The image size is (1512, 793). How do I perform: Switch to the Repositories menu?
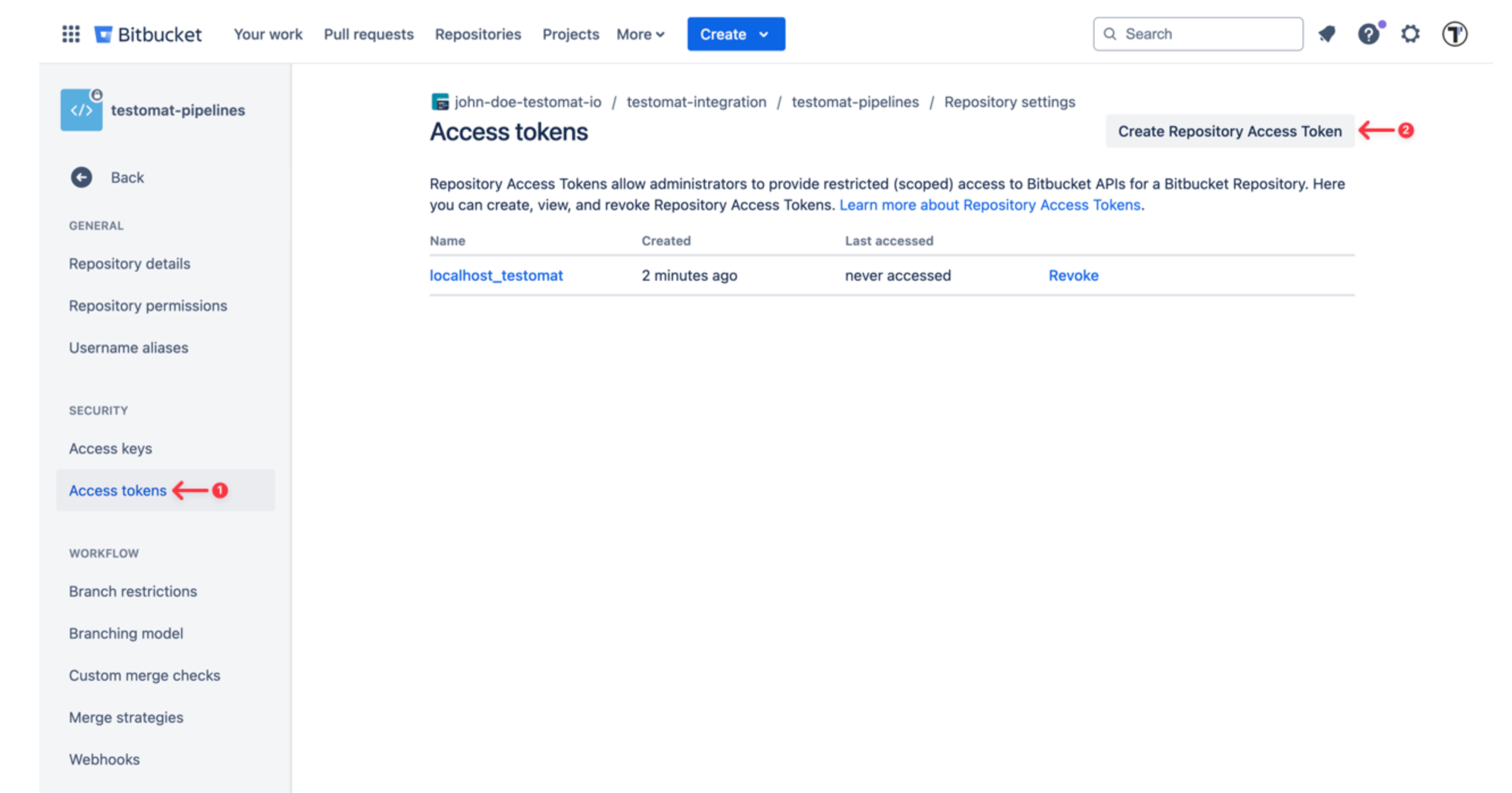coord(478,34)
